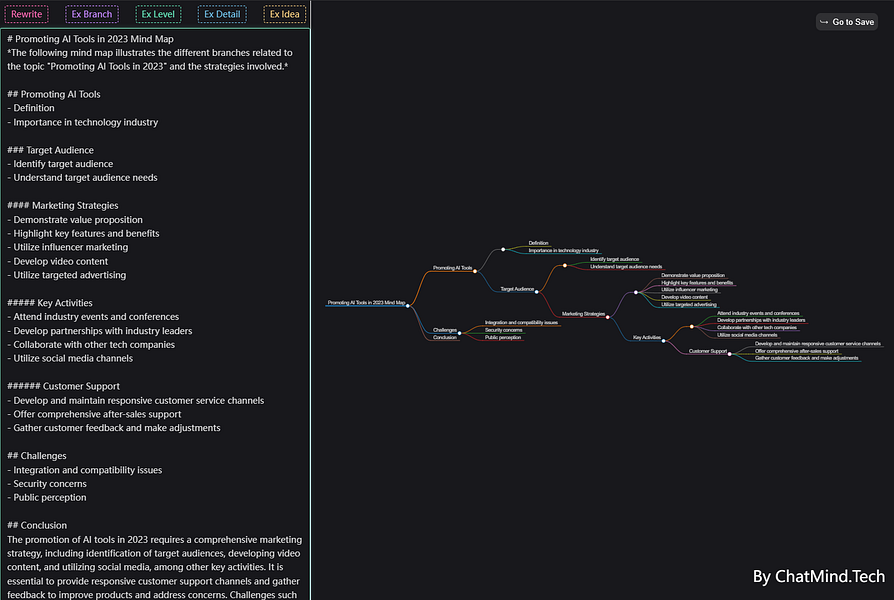Image resolution: width=894 pixels, height=600 pixels.
Task: Click the Ex Branch button
Action: coord(92,14)
